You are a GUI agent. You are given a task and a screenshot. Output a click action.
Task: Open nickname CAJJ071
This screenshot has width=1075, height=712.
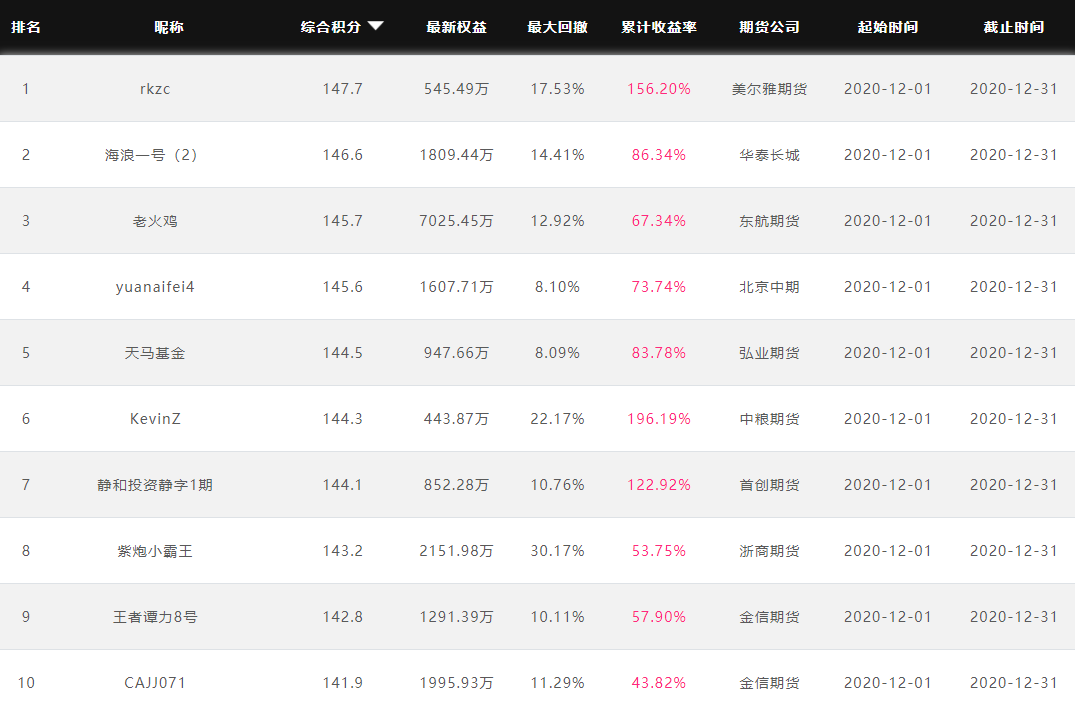coord(155,683)
